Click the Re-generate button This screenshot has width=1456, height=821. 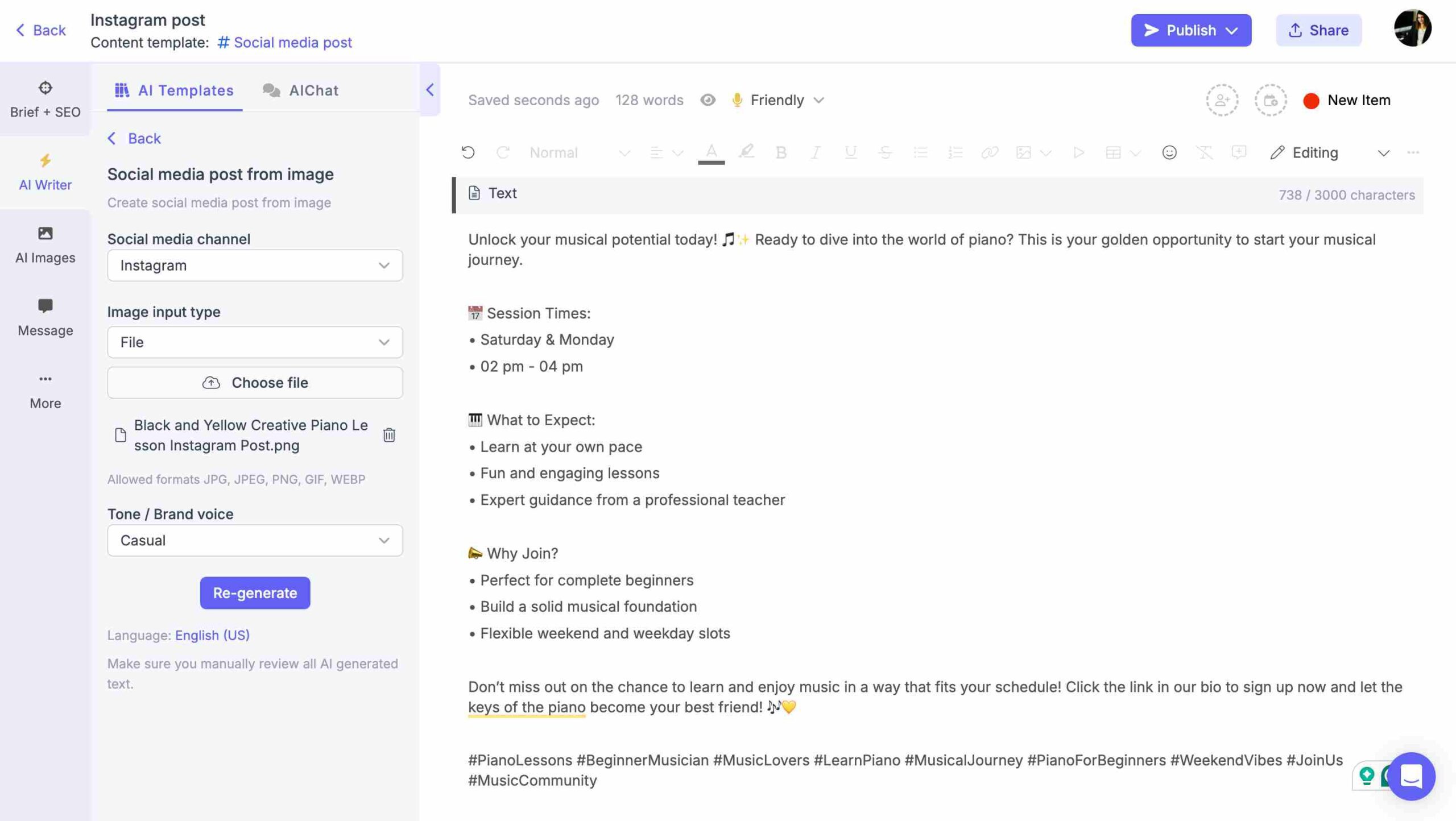tap(255, 592)
